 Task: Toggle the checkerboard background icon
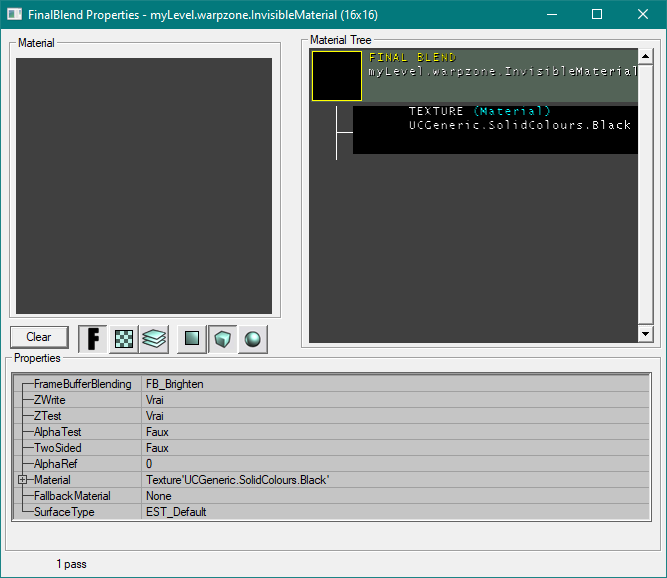(x=123, y=339)
